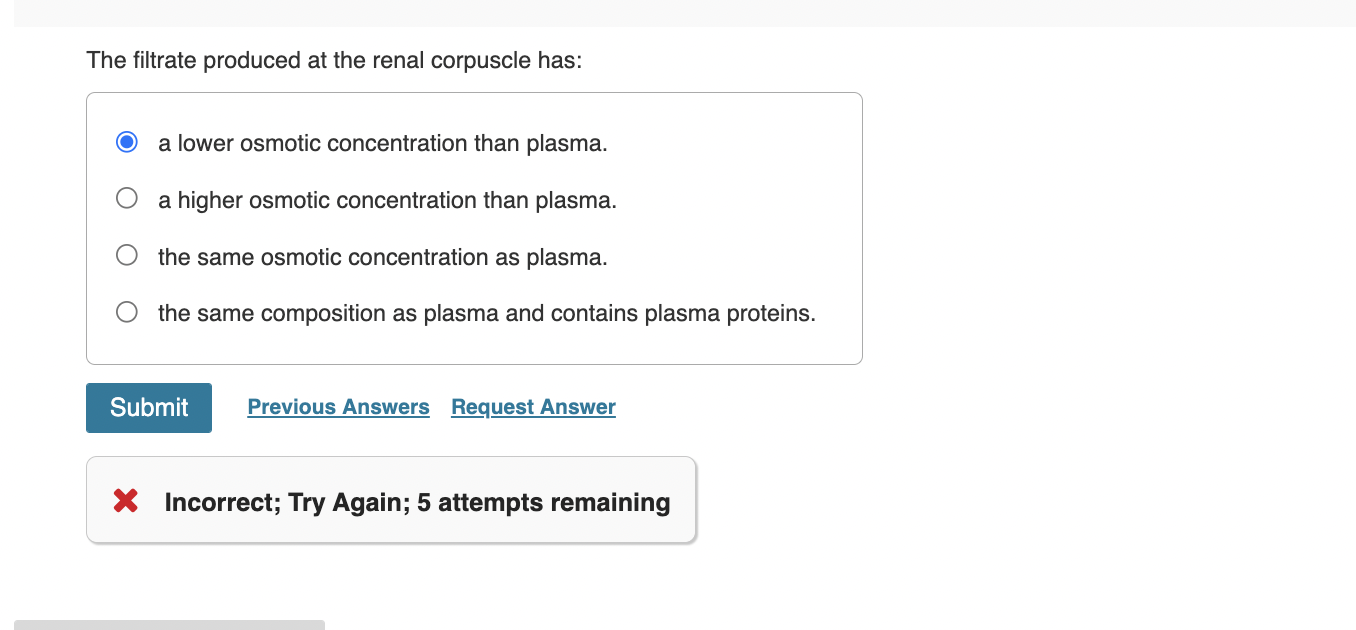The height and width of the screenshot is (630, 1356).
Task: Click the 'same composition as plasma' option text
Action: pos(486,313)
